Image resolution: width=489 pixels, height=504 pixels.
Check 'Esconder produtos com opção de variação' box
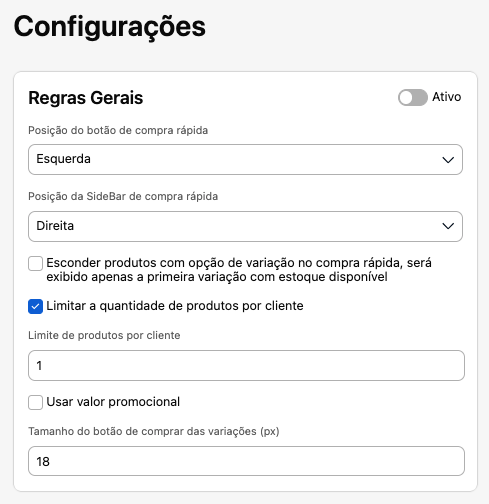(x=35, y=264)
